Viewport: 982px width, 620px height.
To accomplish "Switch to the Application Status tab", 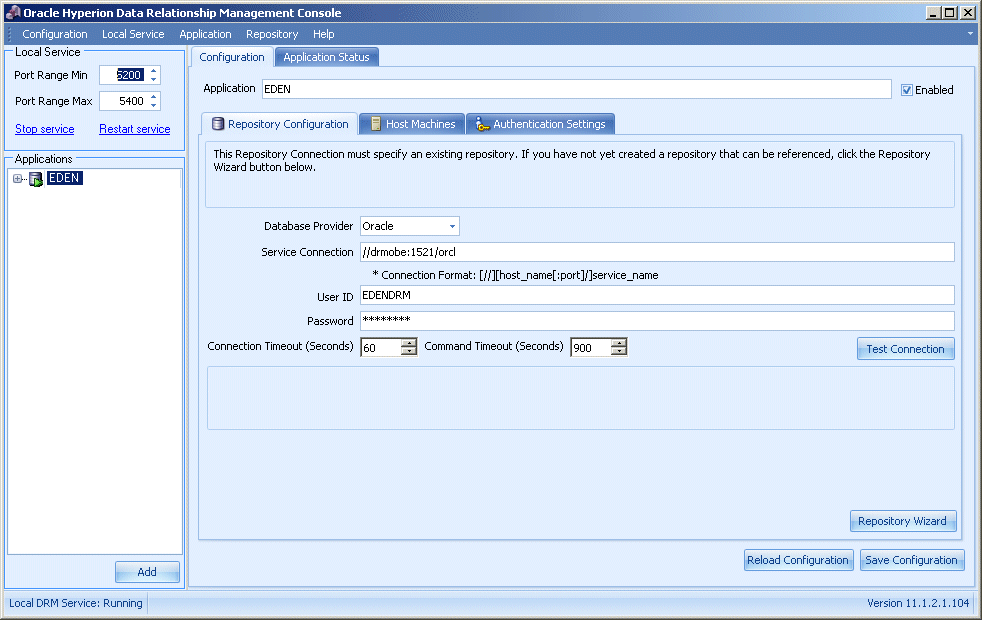I will 326,57.
